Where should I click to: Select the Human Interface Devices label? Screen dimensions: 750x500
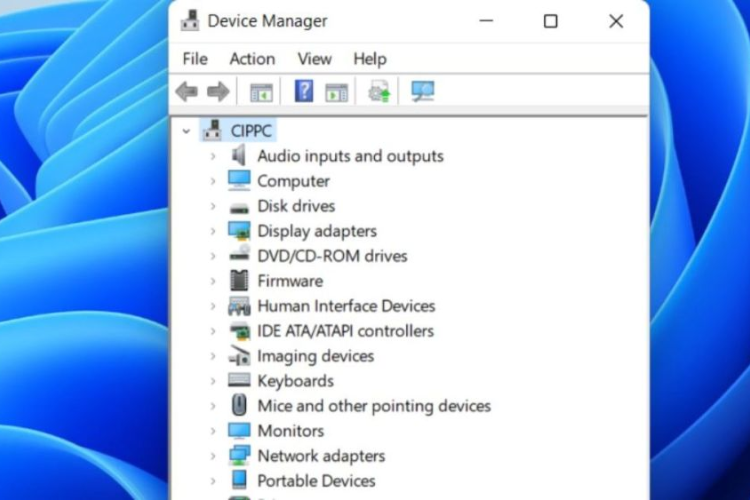(346, 306)
